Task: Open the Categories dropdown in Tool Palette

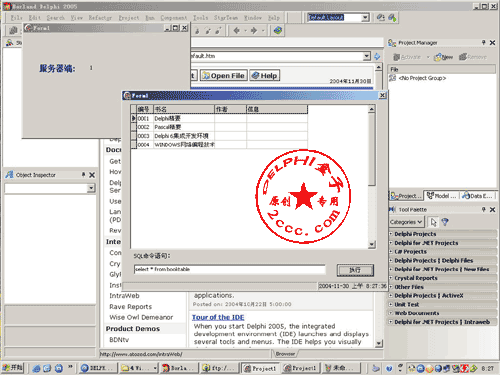Action: click(406, 222)
